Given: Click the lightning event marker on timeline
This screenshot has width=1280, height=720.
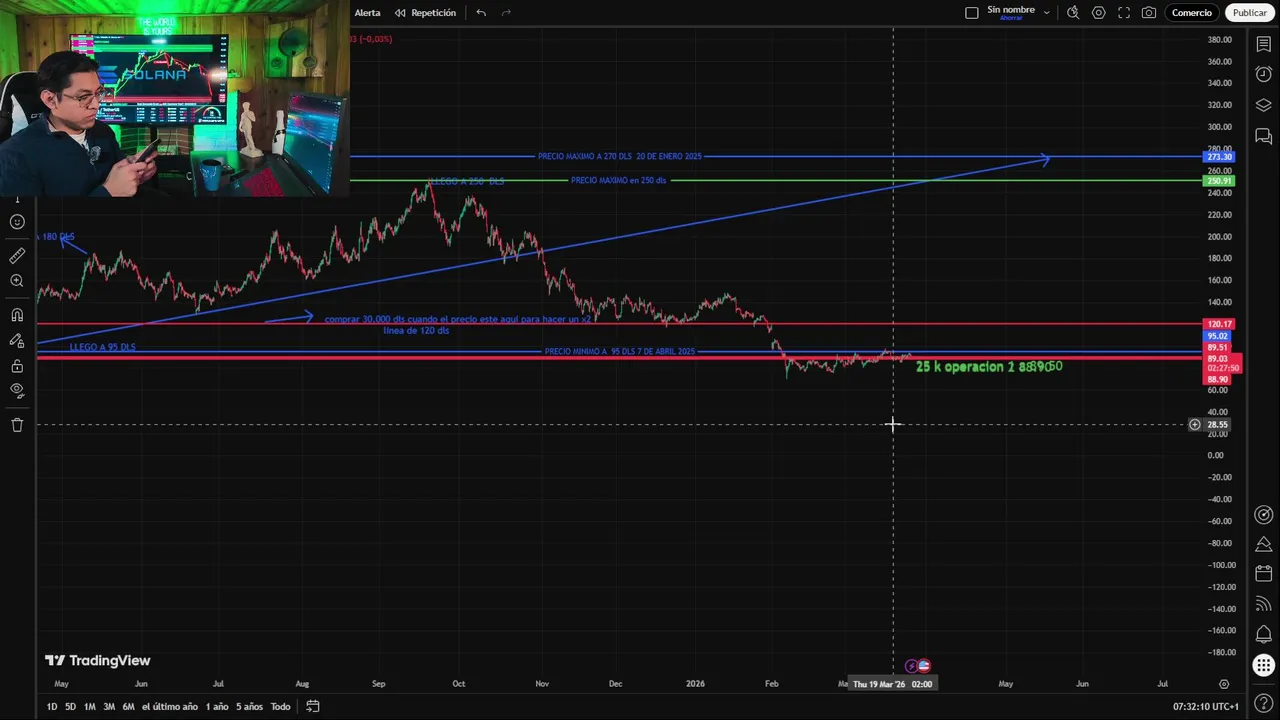Looking at the screenshot, I should pos(911,666).
